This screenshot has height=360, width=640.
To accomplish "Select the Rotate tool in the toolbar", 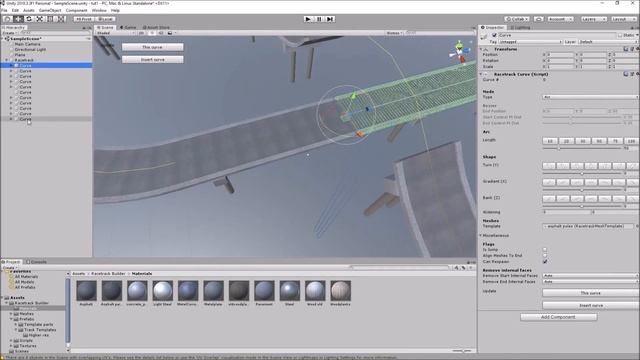I will [29, 19].
